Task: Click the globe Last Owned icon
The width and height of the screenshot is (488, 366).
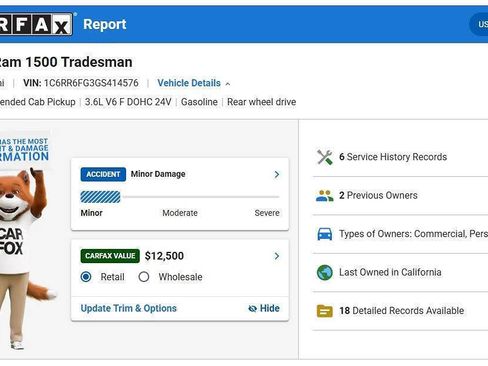Action: [325, 272]
